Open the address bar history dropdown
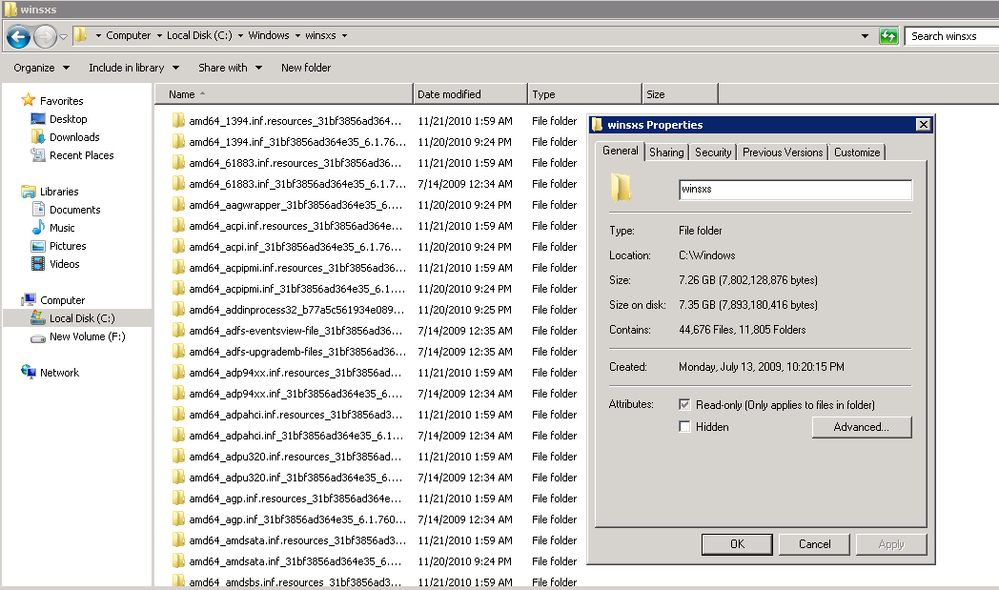Image resolution: width=999 pixels, height=590 pixels. coord(865,36)
